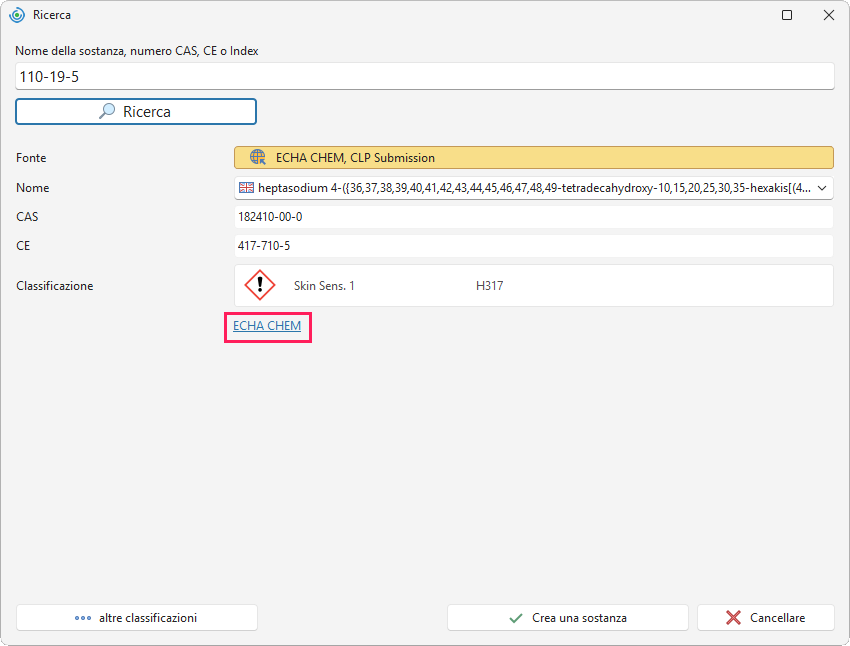The width and height of the screenshot is (850, 646).
Task: Click Crea una sostanza button
Action: pos(568,618)
